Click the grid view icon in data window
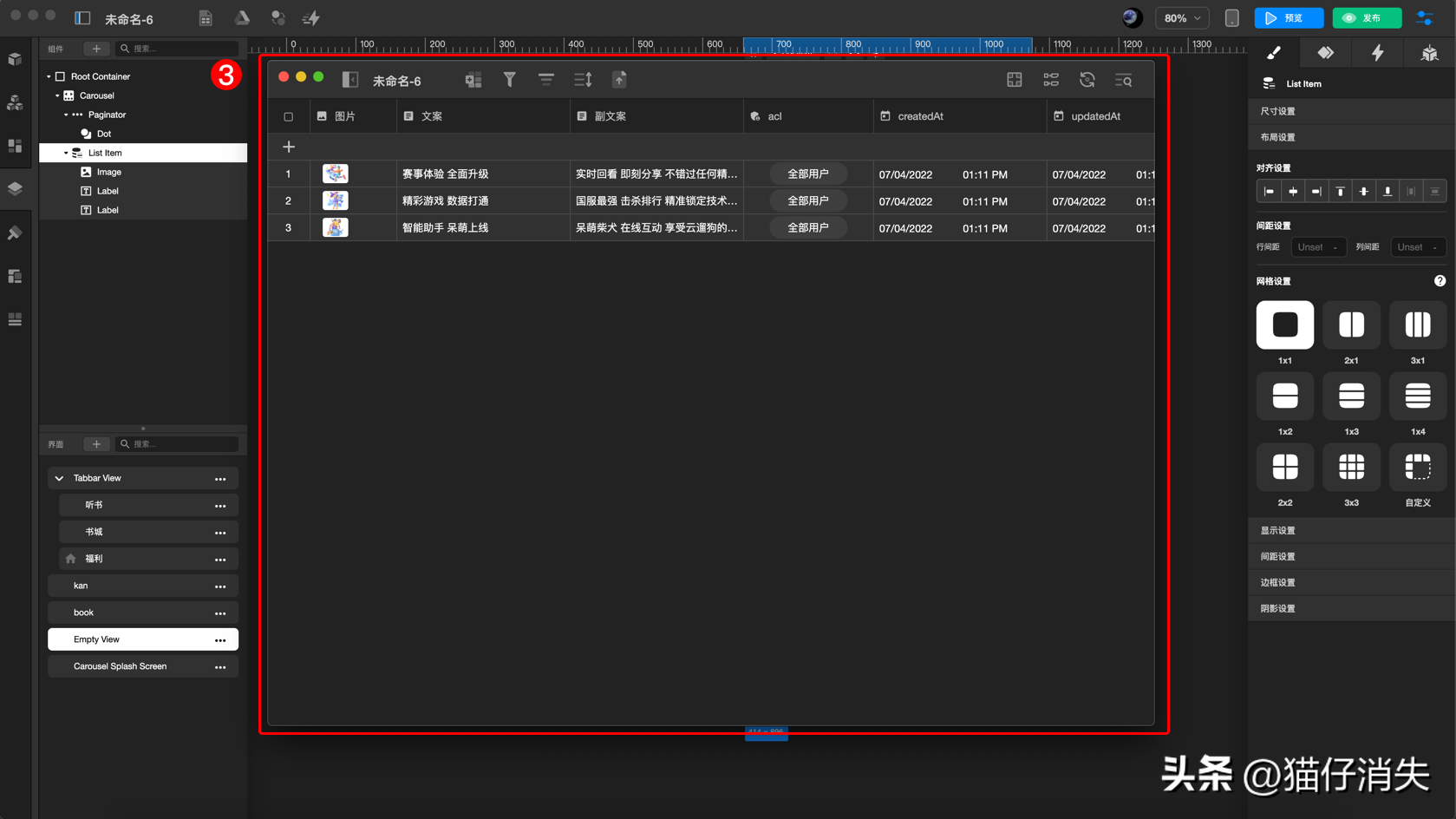Image resolution: width=1456 pixels, height=819 pixels. [1015, 80]
